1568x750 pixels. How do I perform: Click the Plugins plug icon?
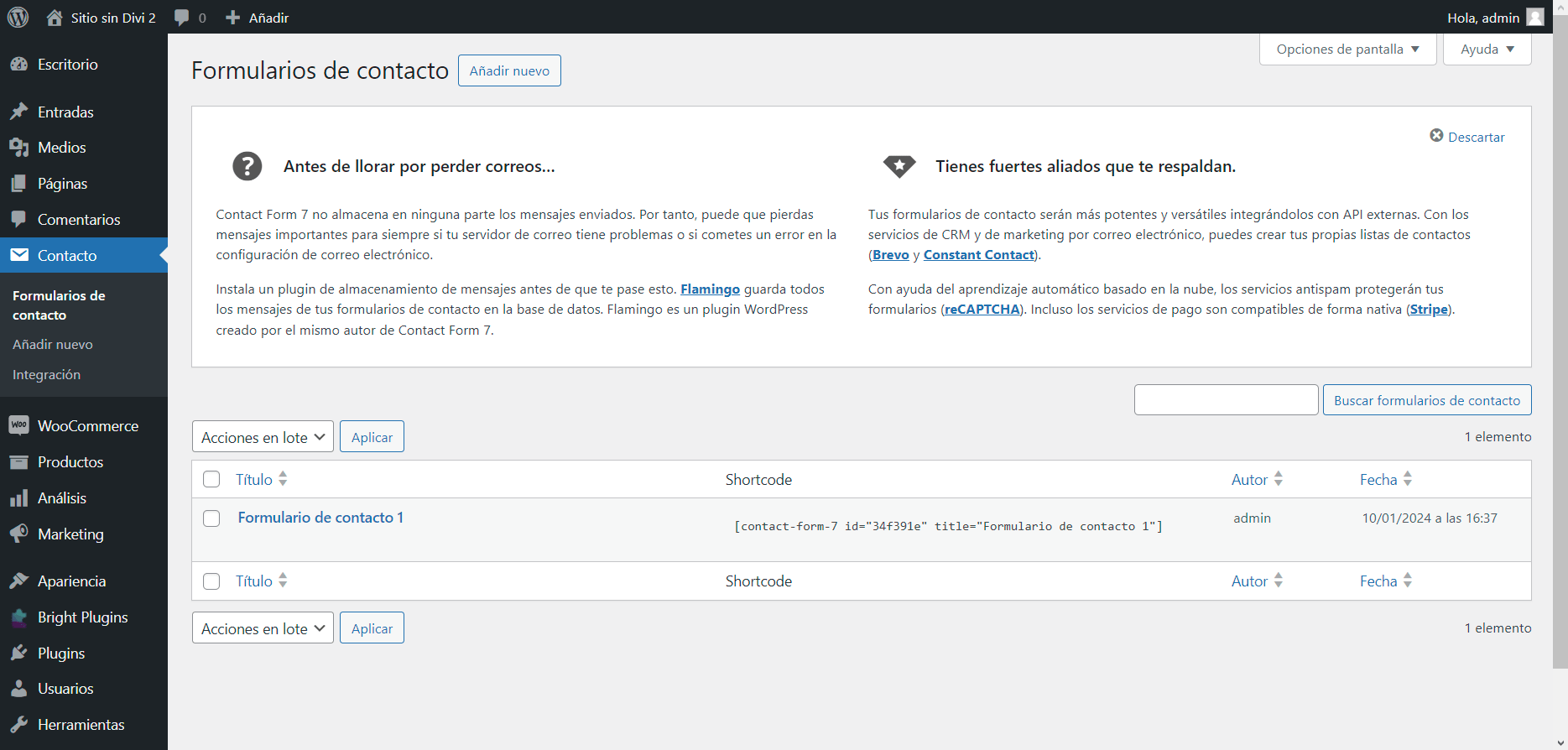coord(18,654)
